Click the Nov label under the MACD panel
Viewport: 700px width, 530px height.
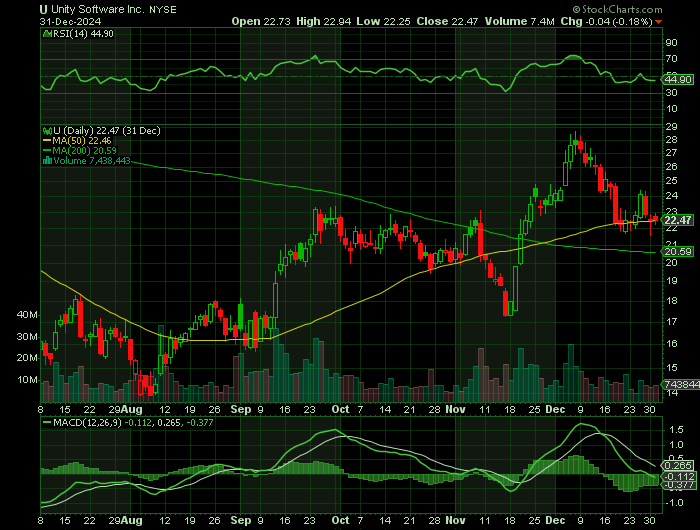tap(455, 521)
